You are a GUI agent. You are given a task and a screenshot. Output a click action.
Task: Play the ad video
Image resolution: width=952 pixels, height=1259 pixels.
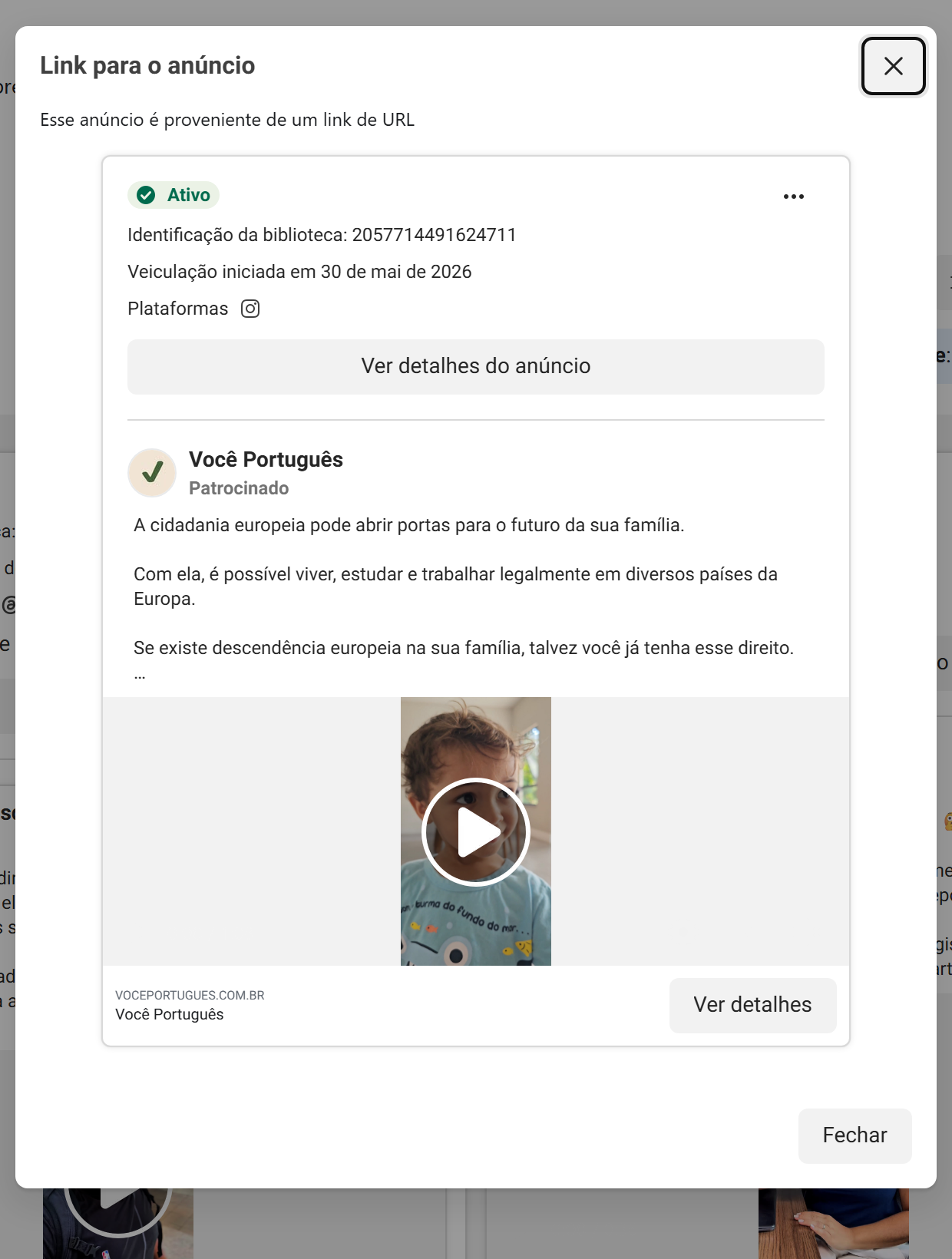point(476,831)
